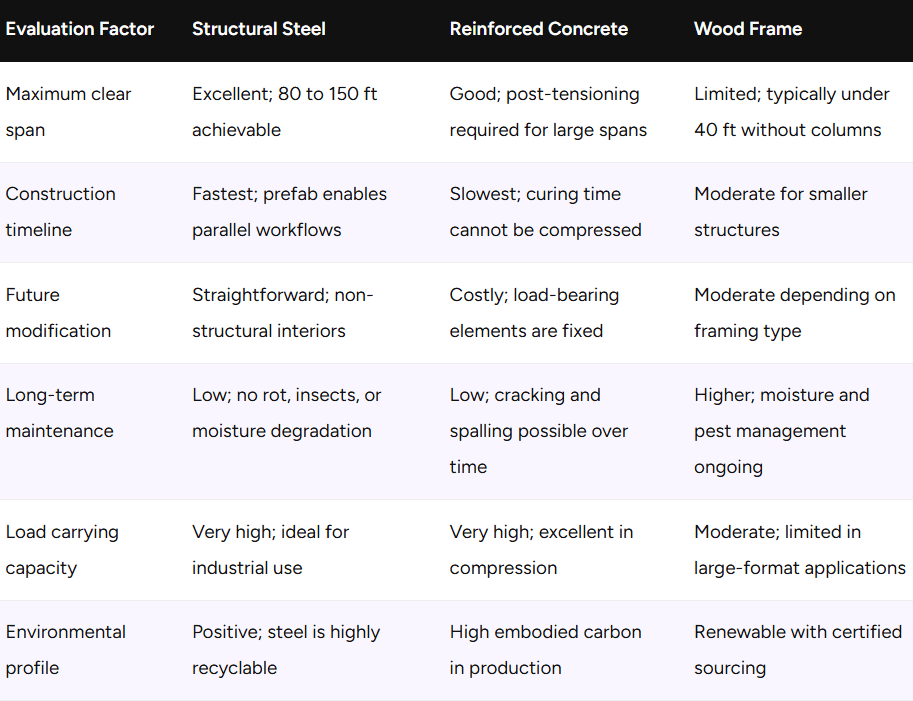
Task: Select the Reinforced Concrete column header
Action: click(539, 29)
